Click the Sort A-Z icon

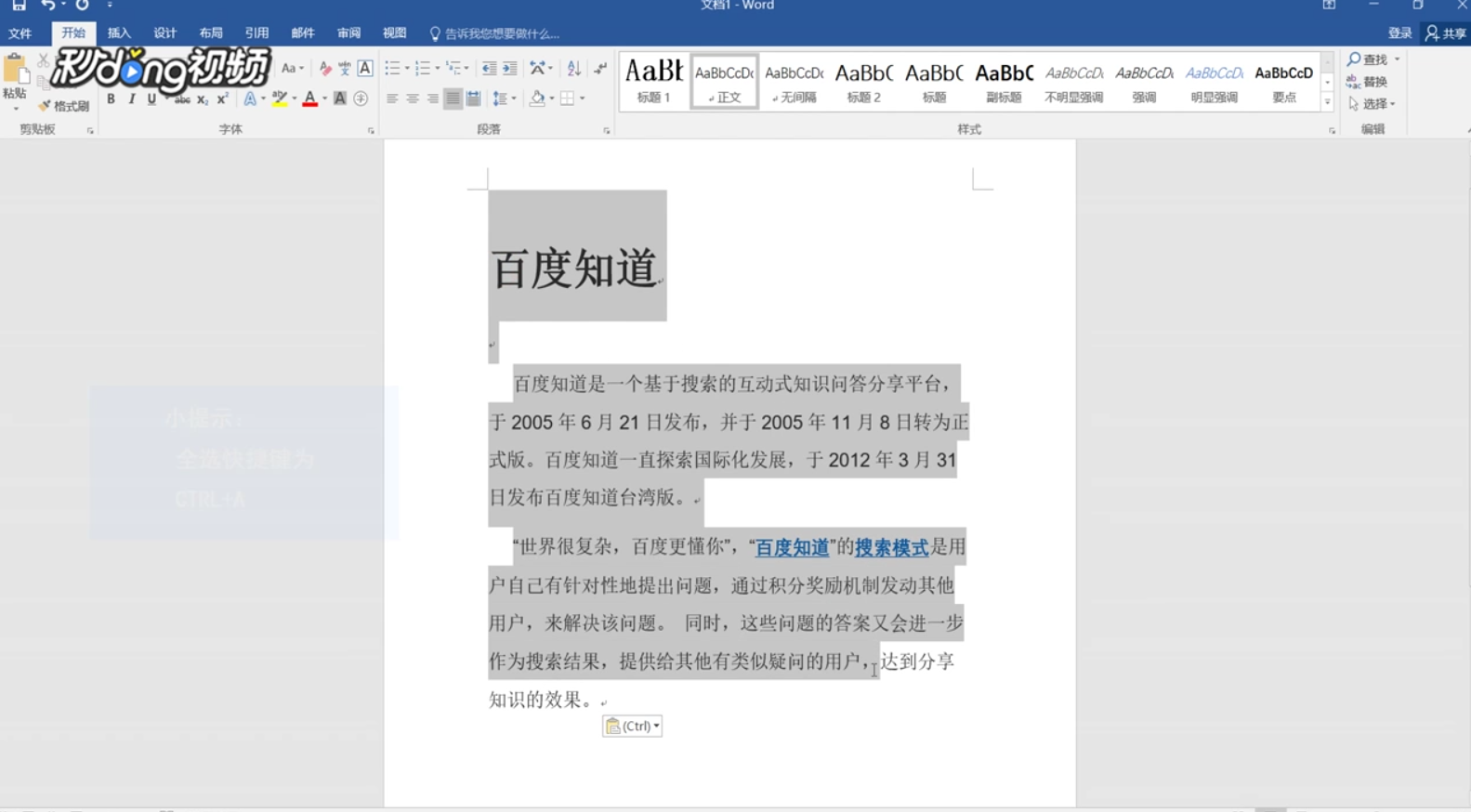coord(574,69)
